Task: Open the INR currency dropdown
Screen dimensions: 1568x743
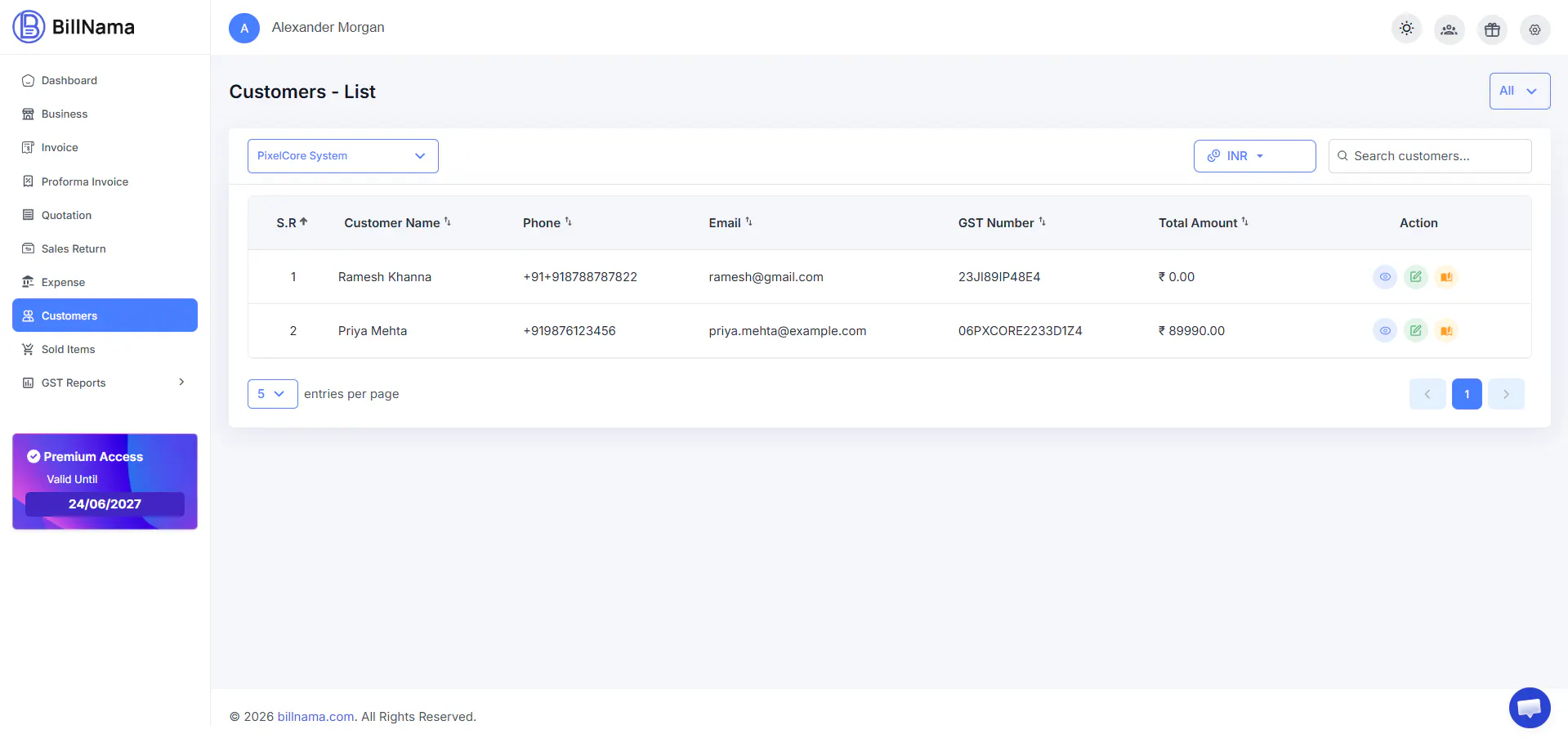Action: point(1254,156)
